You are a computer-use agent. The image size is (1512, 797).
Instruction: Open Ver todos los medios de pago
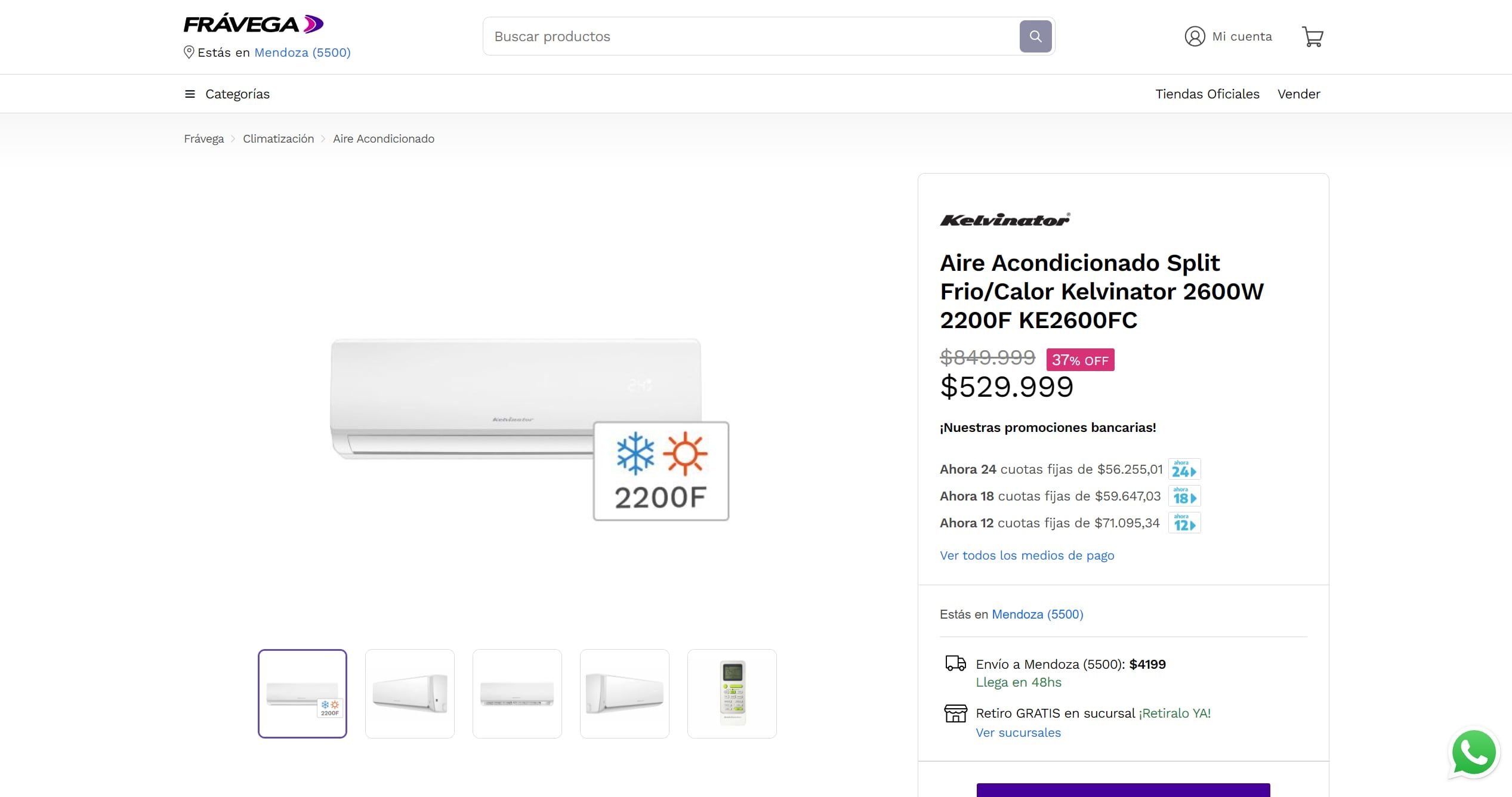[1027, 555]
